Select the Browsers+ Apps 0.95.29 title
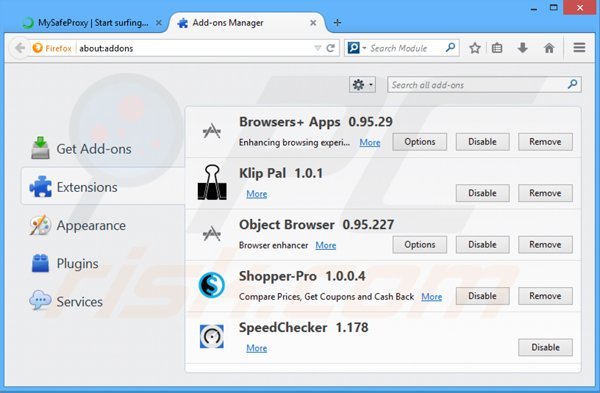600x393 pixels. 316,122
